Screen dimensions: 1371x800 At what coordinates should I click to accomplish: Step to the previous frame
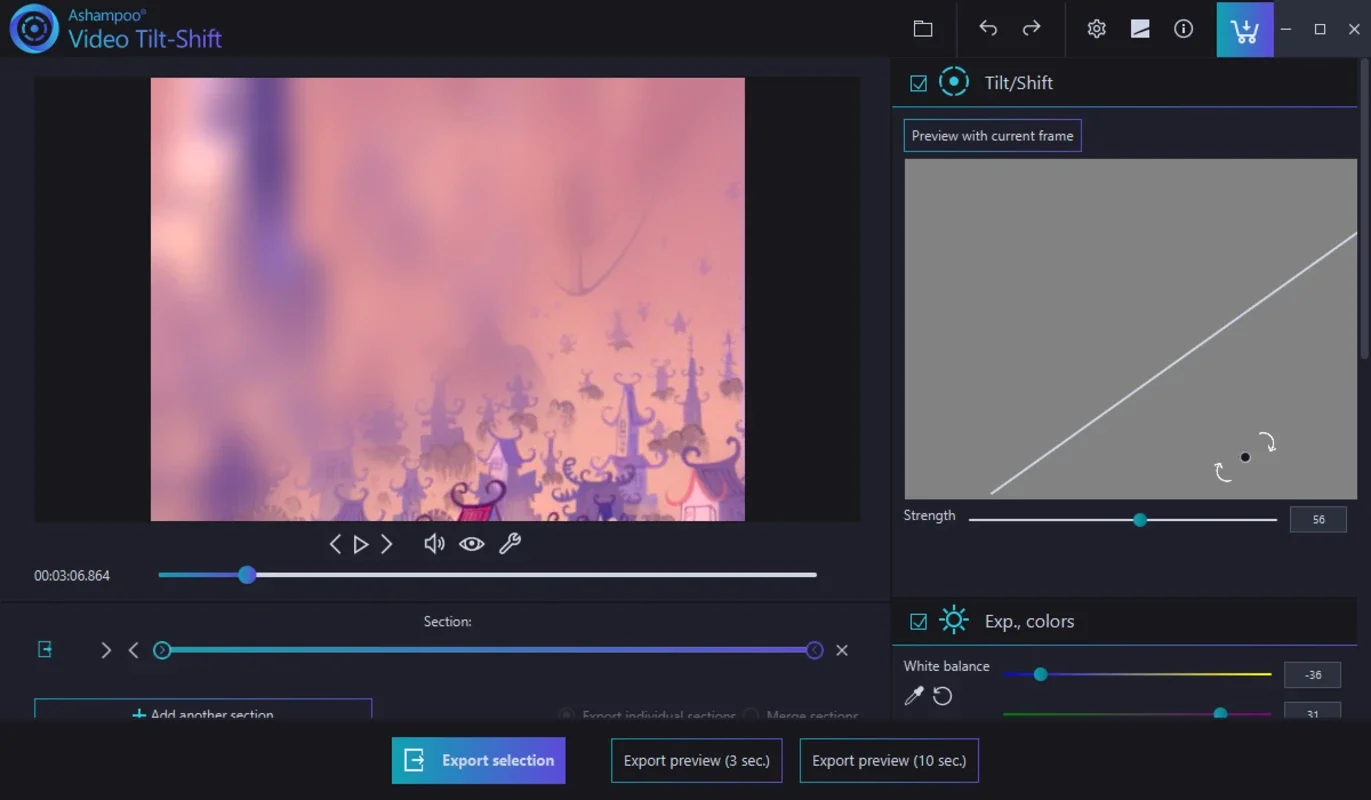[335, 544]
